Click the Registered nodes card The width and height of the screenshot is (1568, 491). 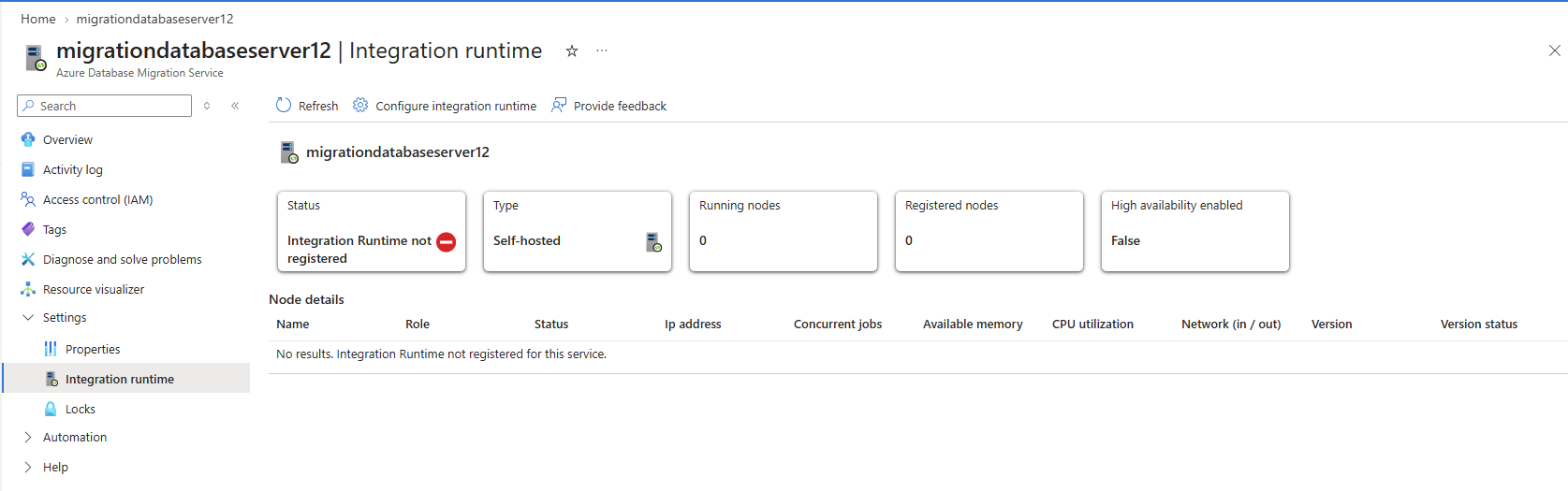tap(989, 232)
